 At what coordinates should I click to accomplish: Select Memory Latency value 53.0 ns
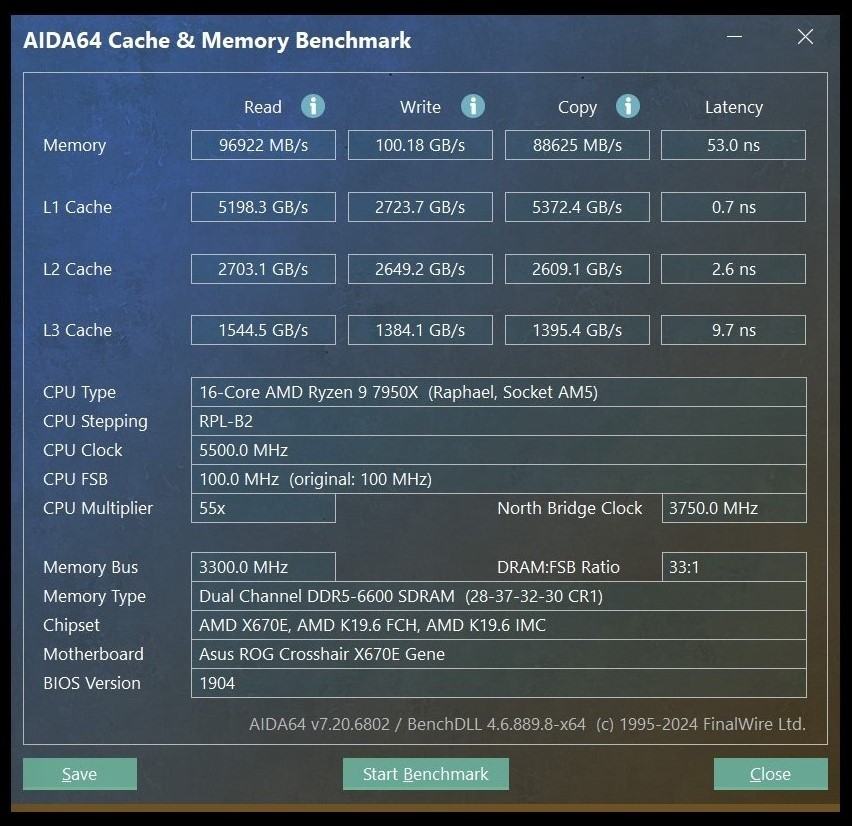(x=734, y=145)
